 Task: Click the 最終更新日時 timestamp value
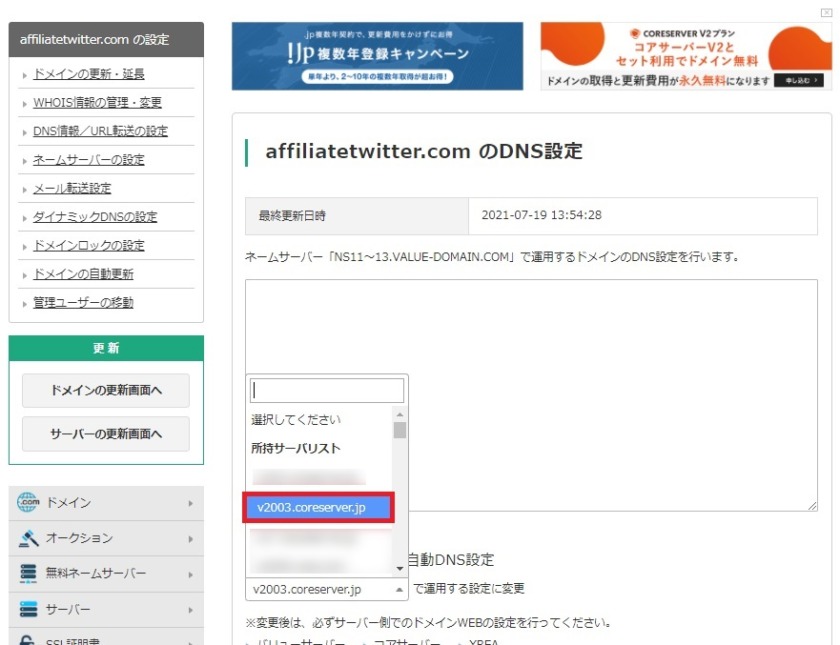[x=542, y=215]
